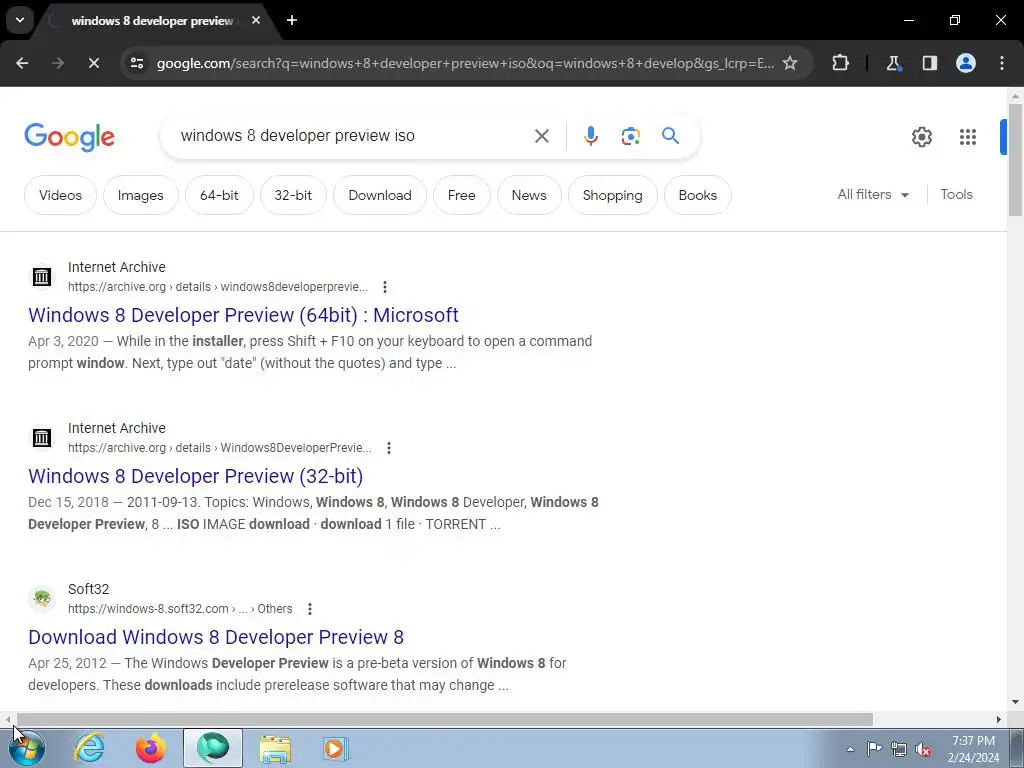Expand the All filters dropdown

pyautogui.click(x=873, y=195)
